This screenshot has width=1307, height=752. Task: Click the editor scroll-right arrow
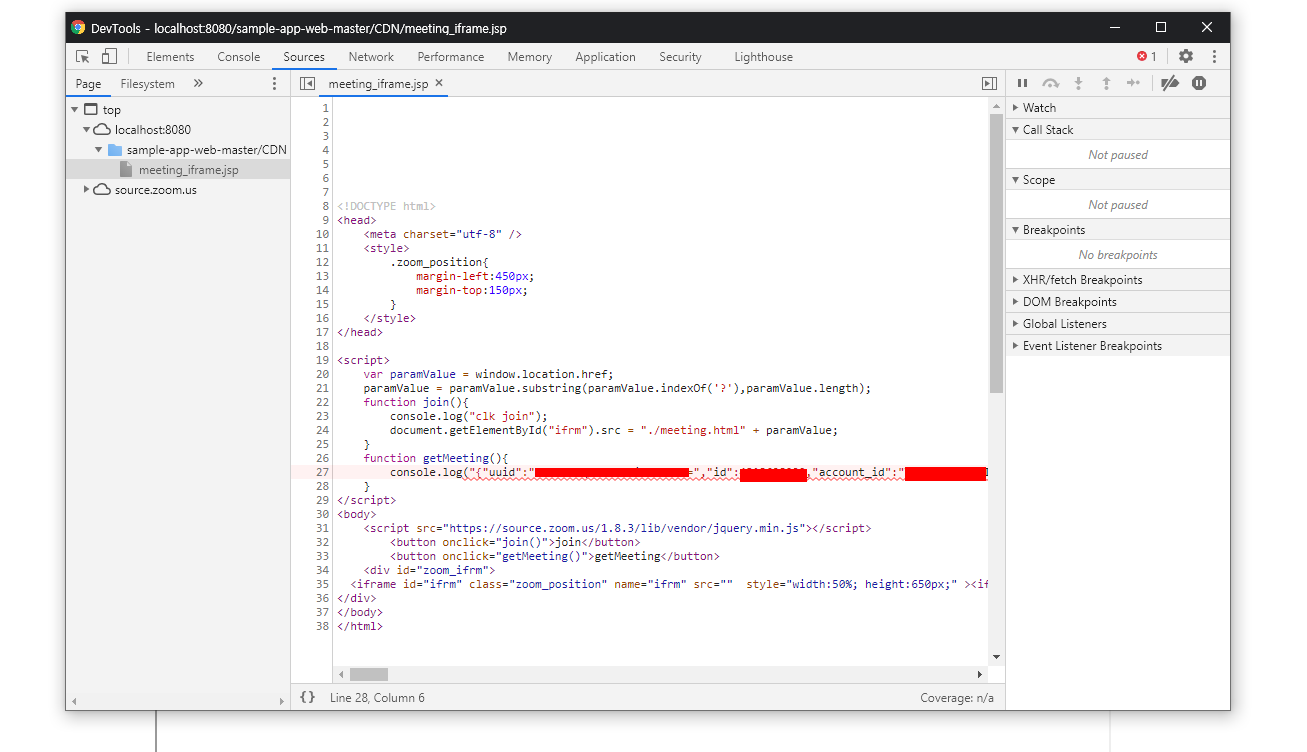point(982,675)
